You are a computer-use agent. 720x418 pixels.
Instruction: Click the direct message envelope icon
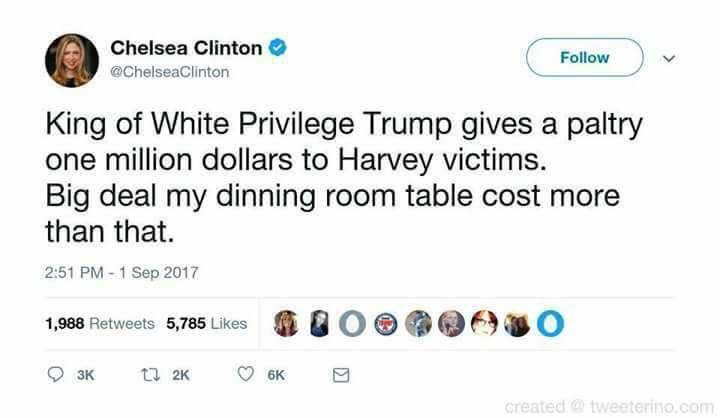click(x=341, y=375)
